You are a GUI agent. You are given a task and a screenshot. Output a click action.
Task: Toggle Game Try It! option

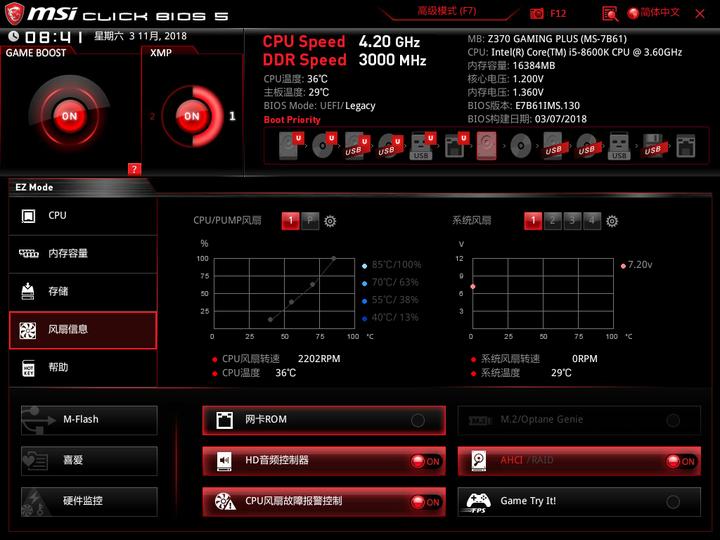[x=579, y=502]
